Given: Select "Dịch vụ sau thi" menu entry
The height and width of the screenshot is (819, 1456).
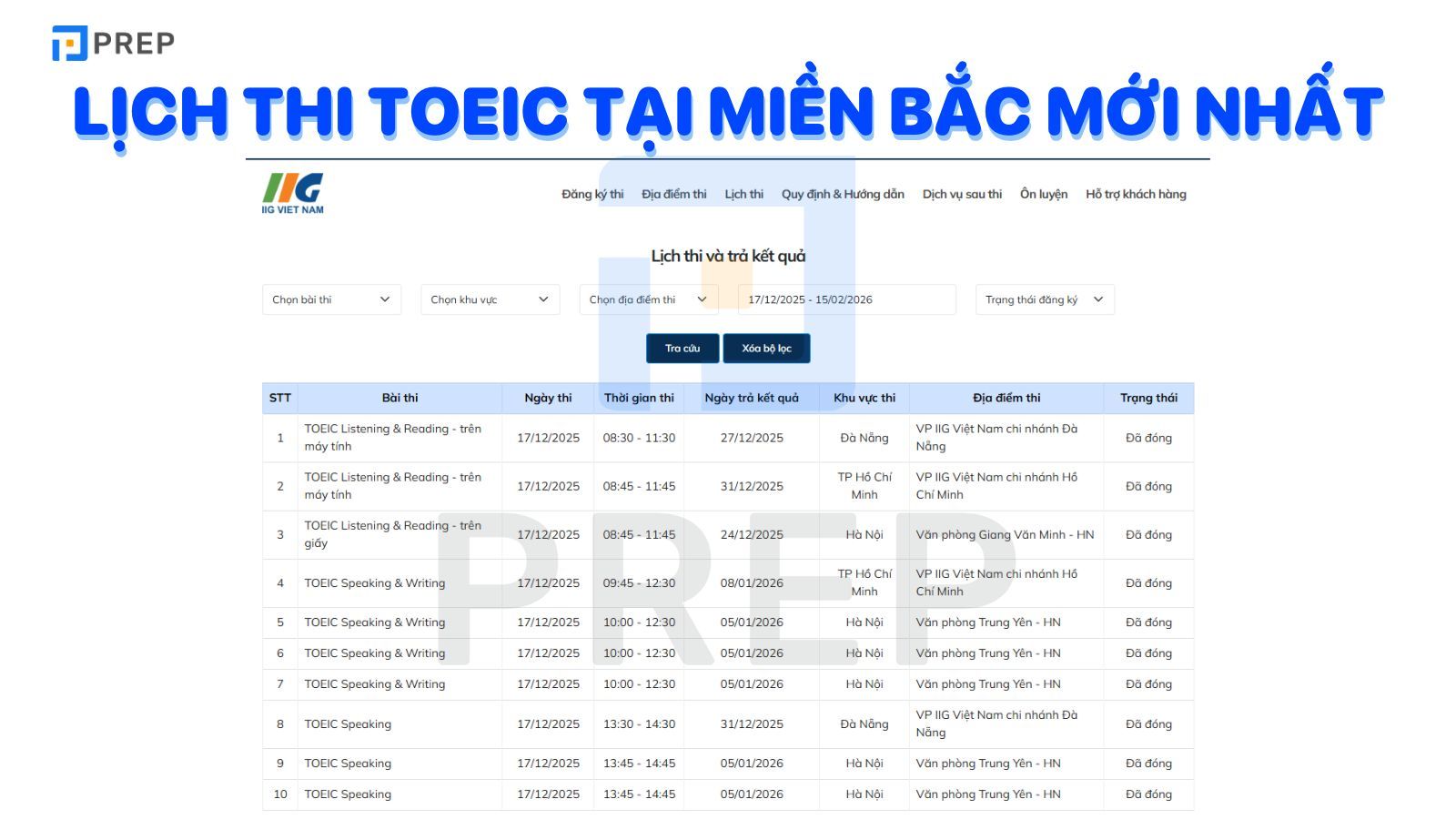Looking at the screenshot, I should [x=961, y=194].
